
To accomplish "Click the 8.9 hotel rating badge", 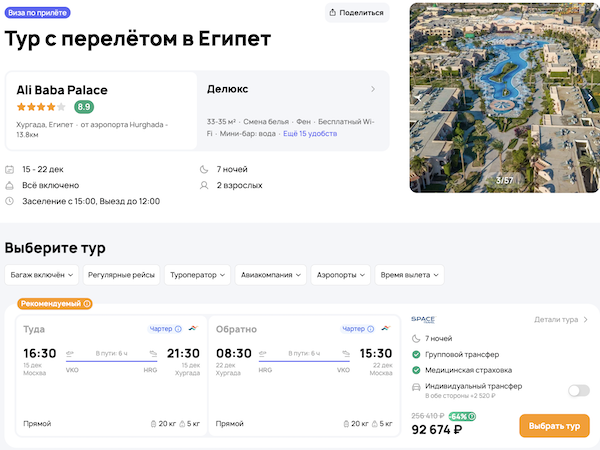I will [x=84, y=107].
